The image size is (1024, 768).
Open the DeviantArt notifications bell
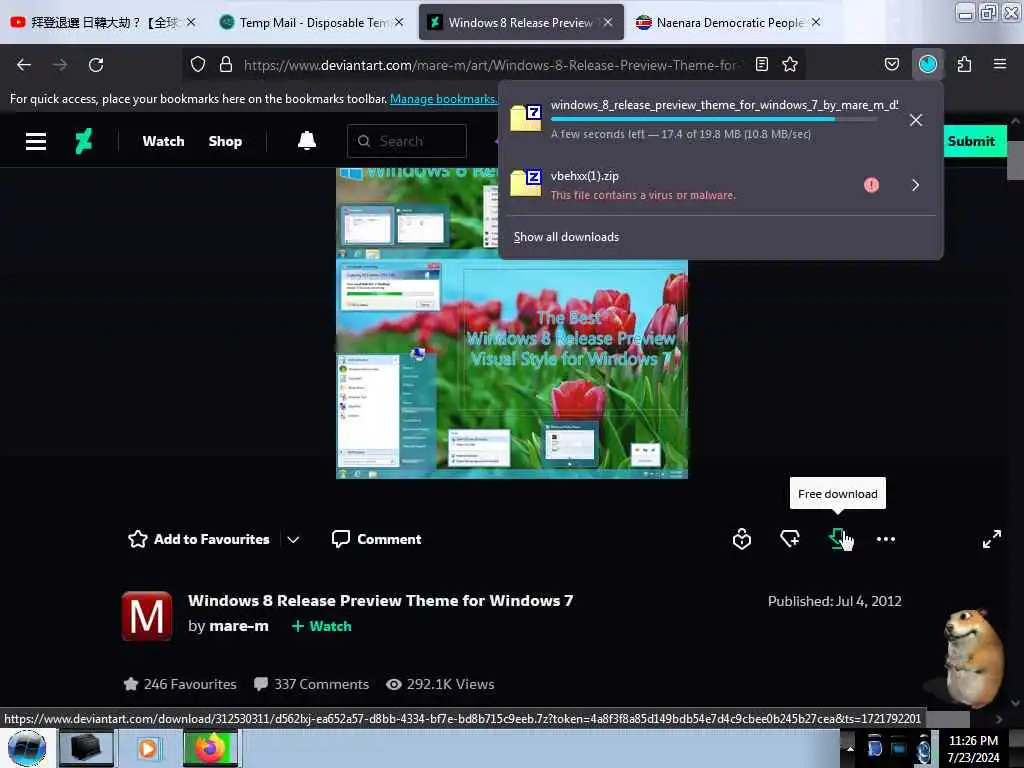click(x=307, y=141)
